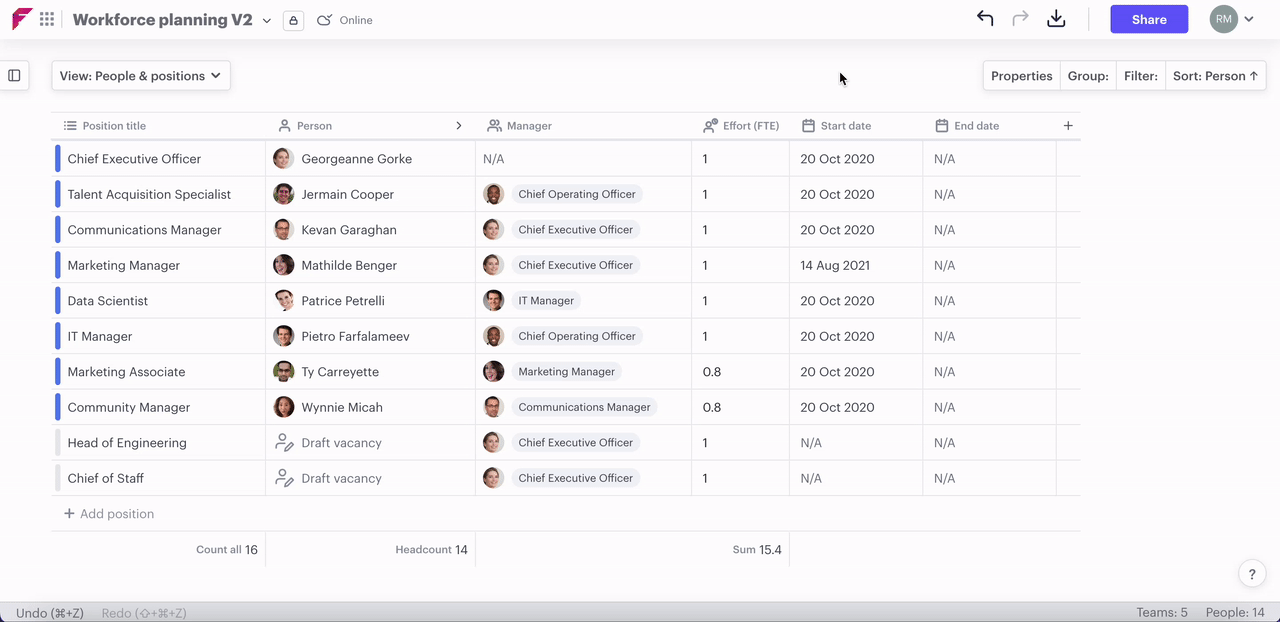Open the Properties menu
Screen dimensions: 1280x622
[x=1021, y=76]
